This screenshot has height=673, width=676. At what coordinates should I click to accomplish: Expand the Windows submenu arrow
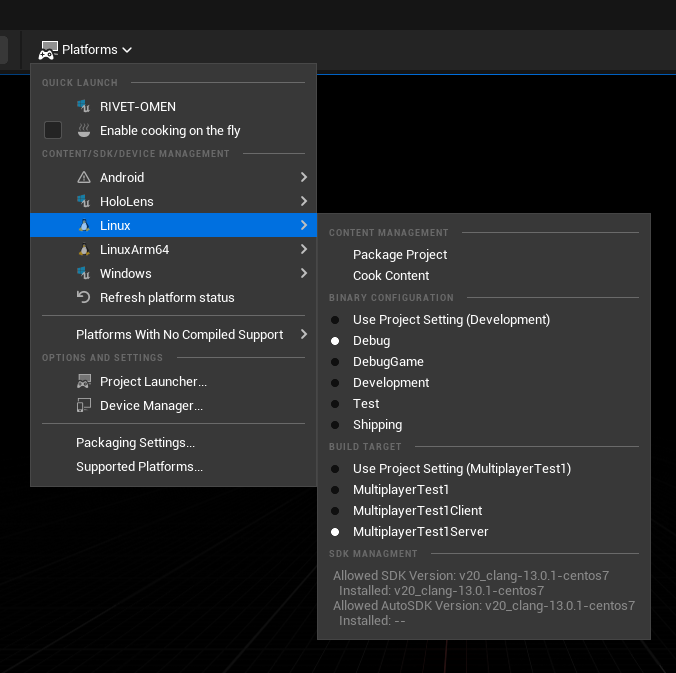click(303, 274)
